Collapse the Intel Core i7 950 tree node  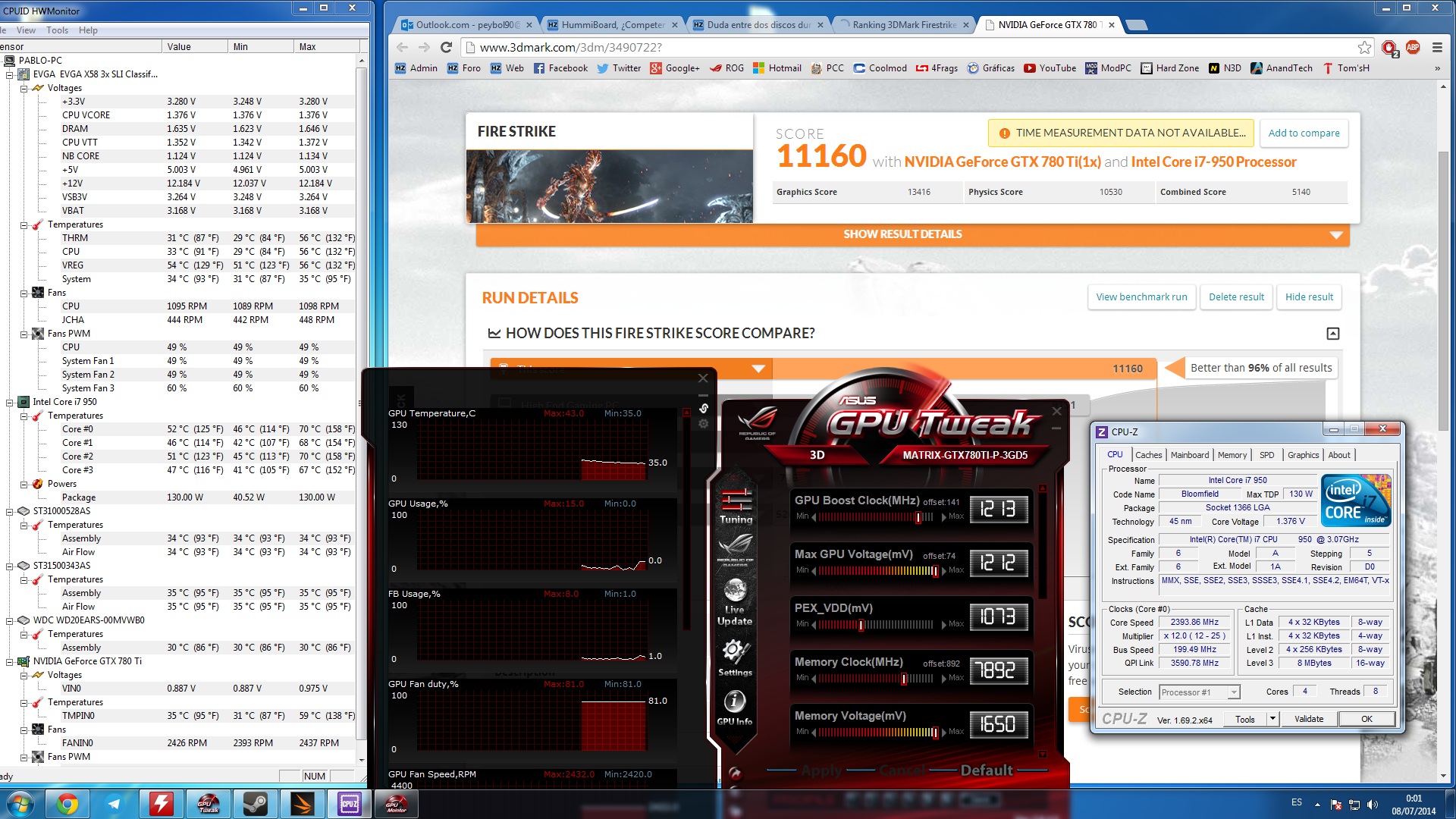11,402
